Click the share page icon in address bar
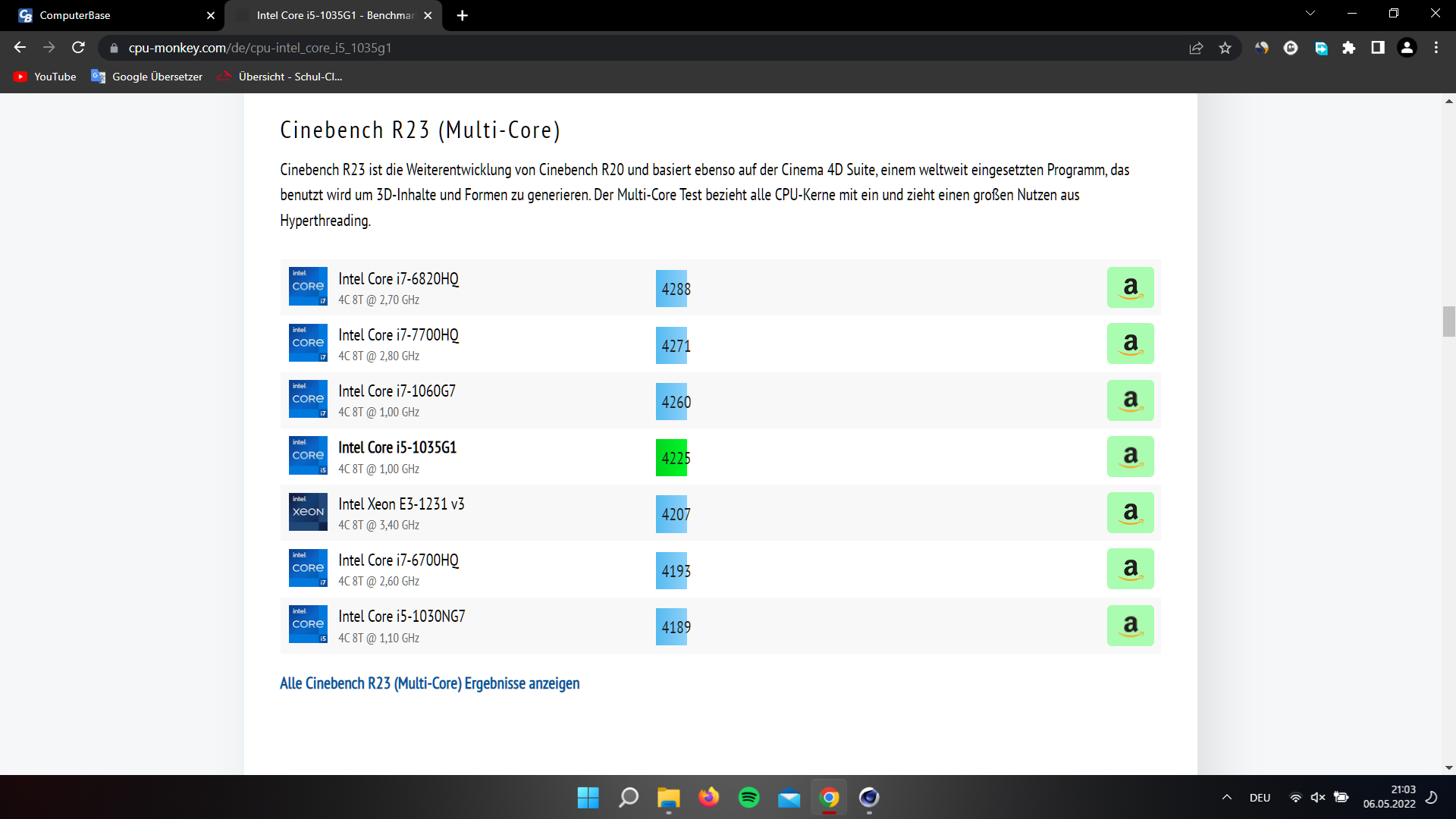Screen dimensions: 1456x819 [x=1196, y=48]
